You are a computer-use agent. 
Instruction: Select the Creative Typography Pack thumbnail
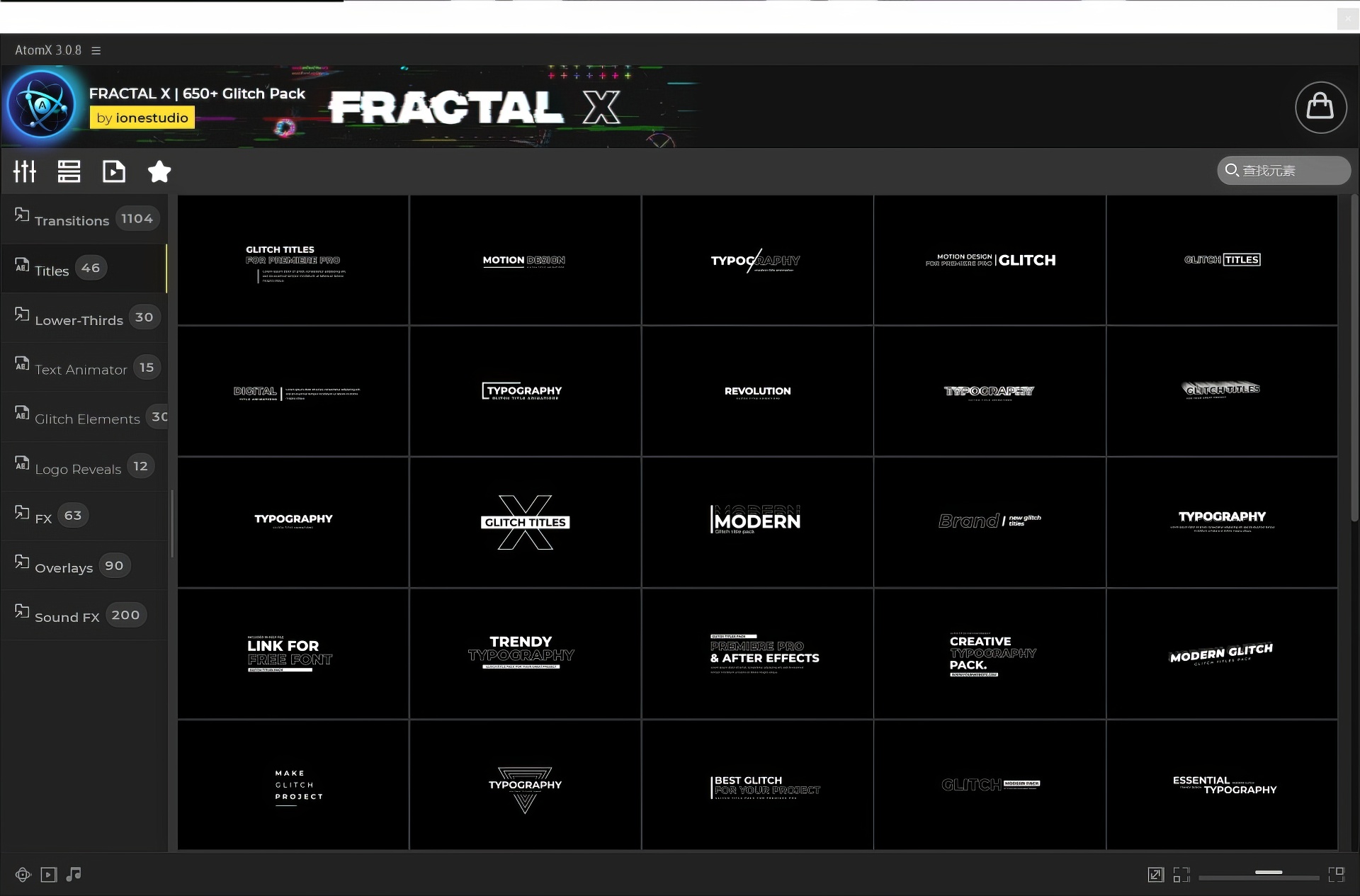pyautogui.click(x=990, y=654)
